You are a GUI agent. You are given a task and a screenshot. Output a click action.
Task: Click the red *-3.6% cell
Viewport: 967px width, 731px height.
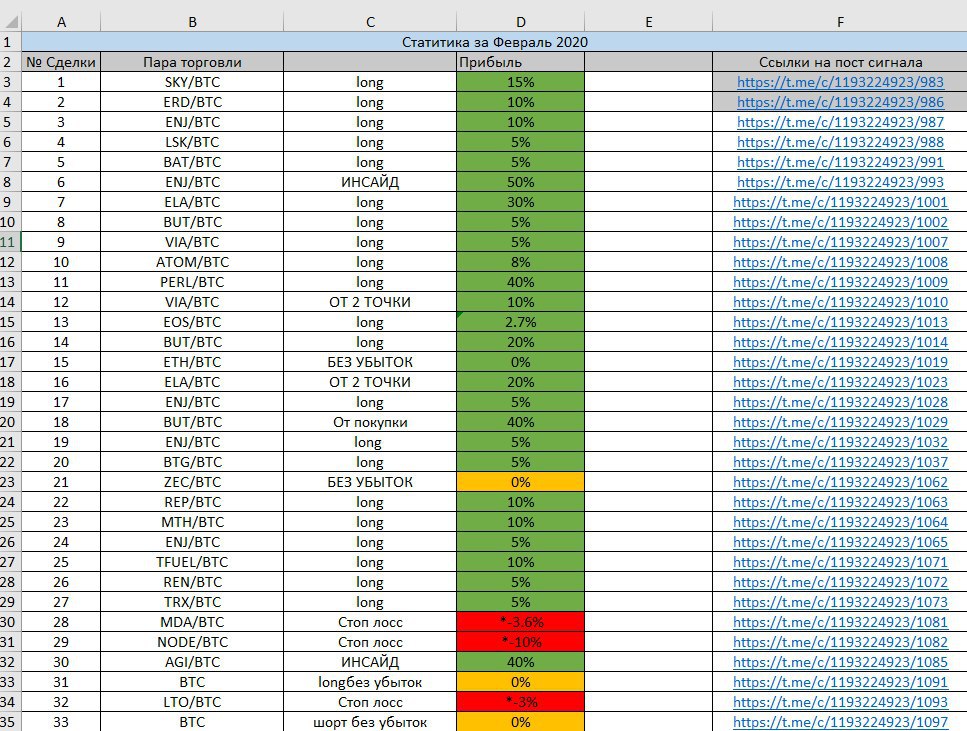tap(521, 622)
